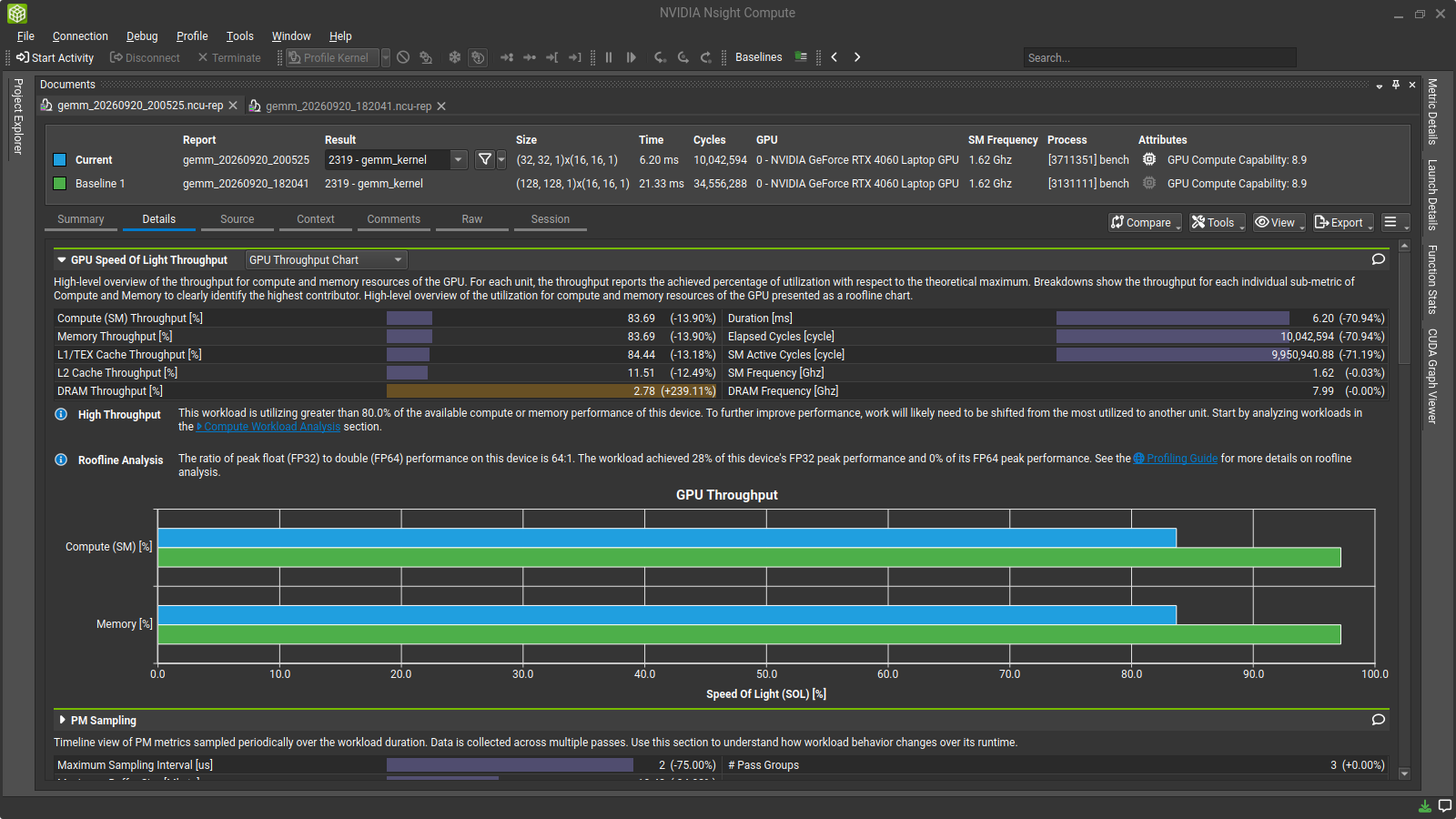The image size is (1456, 819).
Task: Open the Window menu
Action: (x=291, y=36)
